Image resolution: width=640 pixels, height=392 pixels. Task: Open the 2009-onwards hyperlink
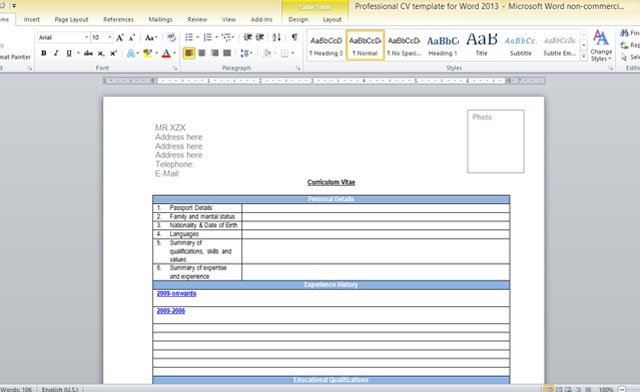[x=176, y=294]
